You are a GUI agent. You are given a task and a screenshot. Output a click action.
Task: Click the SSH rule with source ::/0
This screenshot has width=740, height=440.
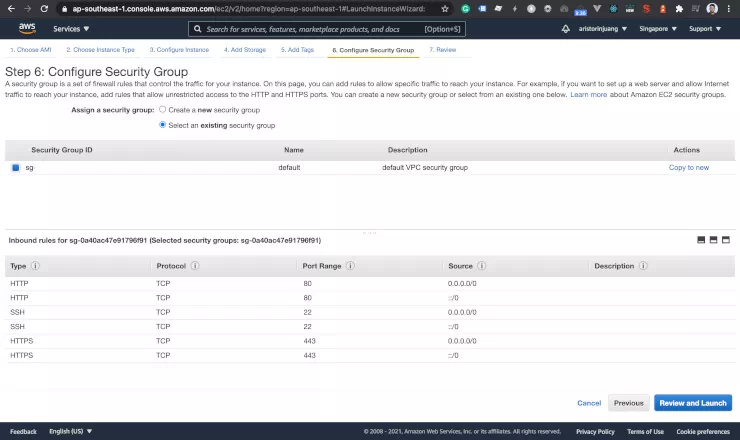coord(370,327)
